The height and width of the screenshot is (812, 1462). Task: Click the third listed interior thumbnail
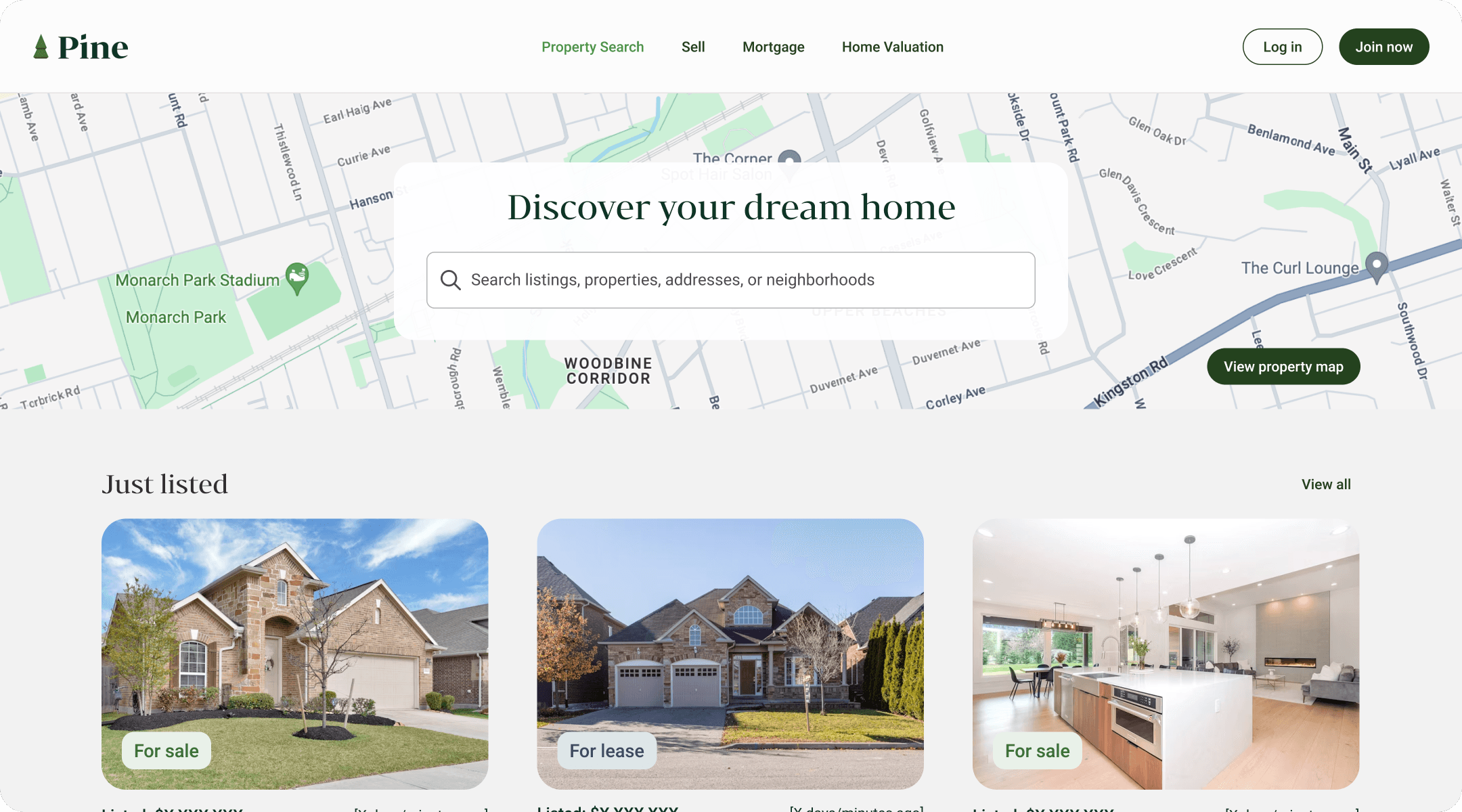pyautogui.click(x=1165, y=653)
